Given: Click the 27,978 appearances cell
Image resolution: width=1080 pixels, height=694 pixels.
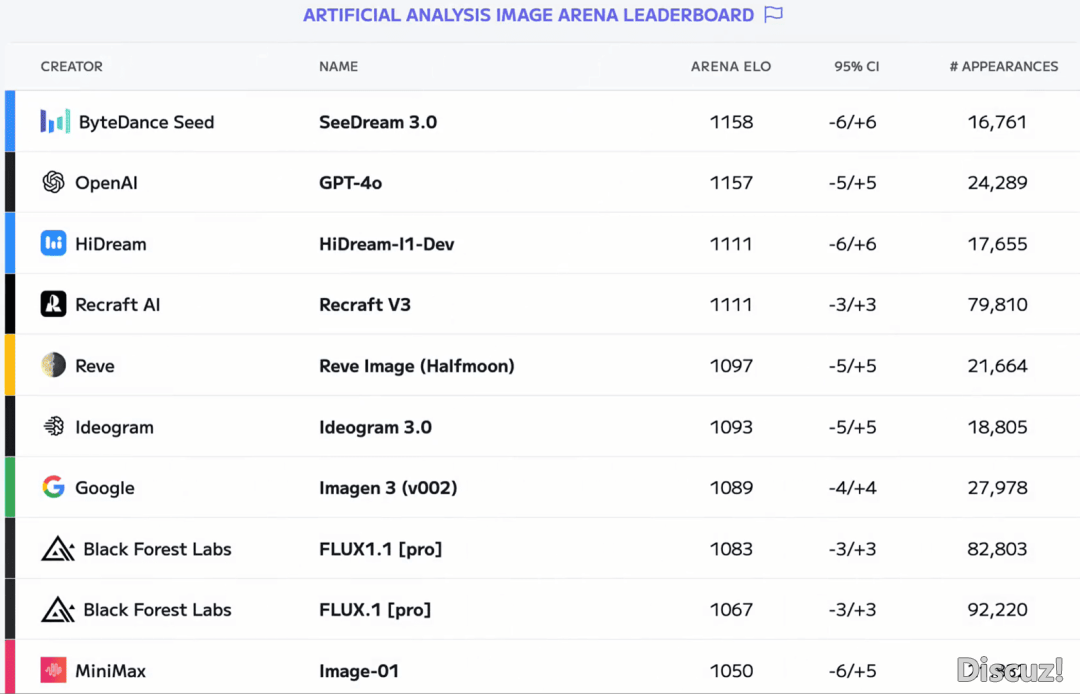Looking at the screenshot, I should [997, 487].
